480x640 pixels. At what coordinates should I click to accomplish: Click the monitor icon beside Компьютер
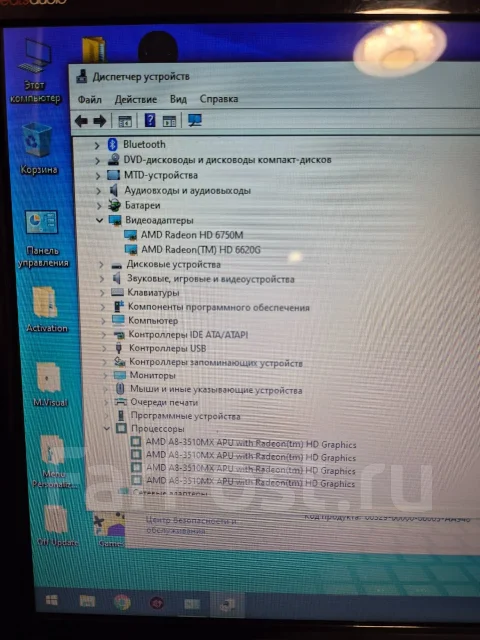pos(118,320)
